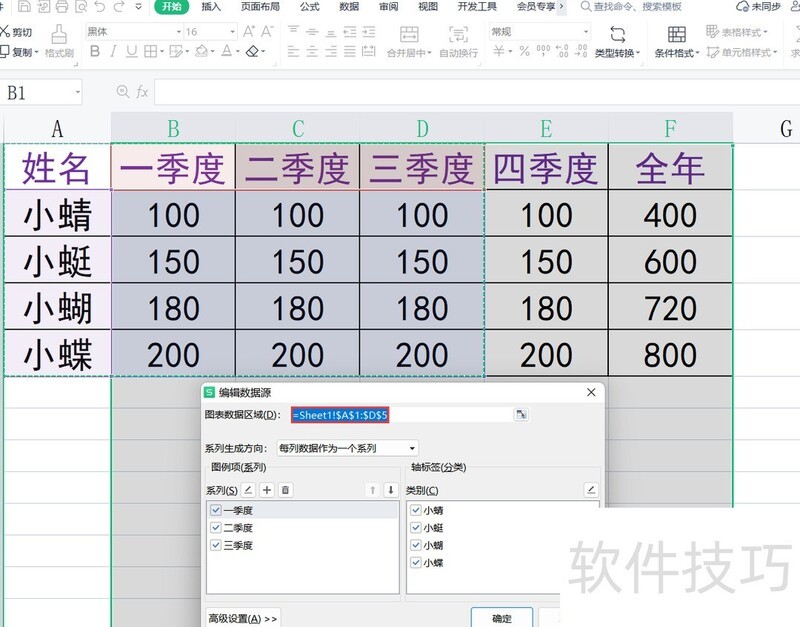Uncheck the 三季度 series checkbox
Viewport: 800px width, 627px height.
point(216,545)
